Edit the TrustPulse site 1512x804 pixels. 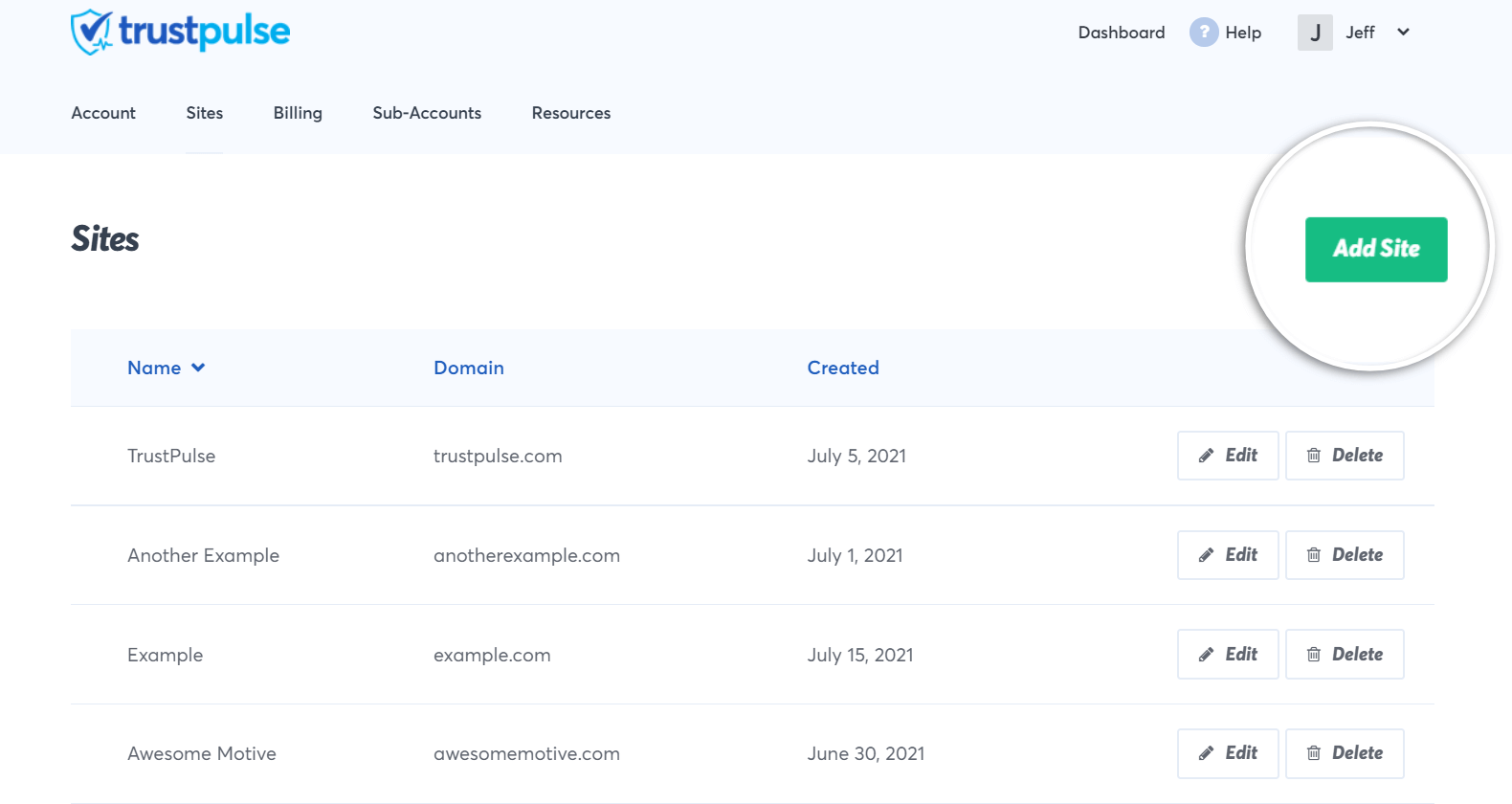click(x=1228, y=456)
